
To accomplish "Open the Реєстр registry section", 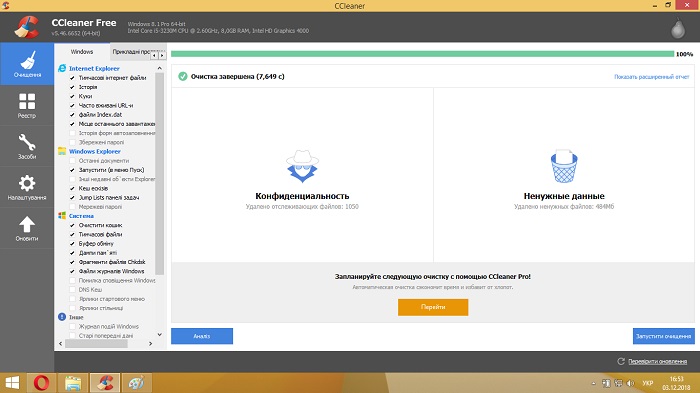I will tap(27, 105).
